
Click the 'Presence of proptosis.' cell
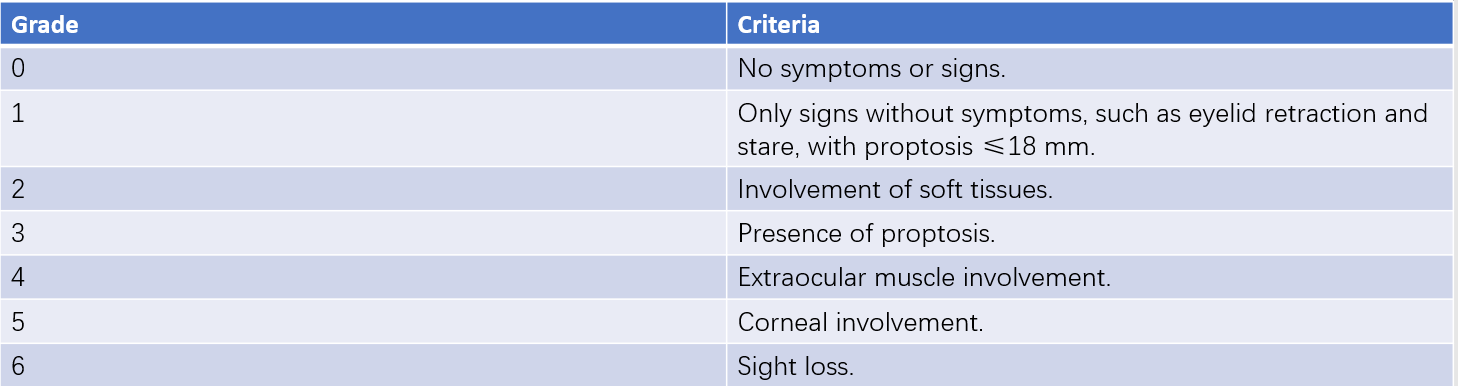coord(1090,233)
